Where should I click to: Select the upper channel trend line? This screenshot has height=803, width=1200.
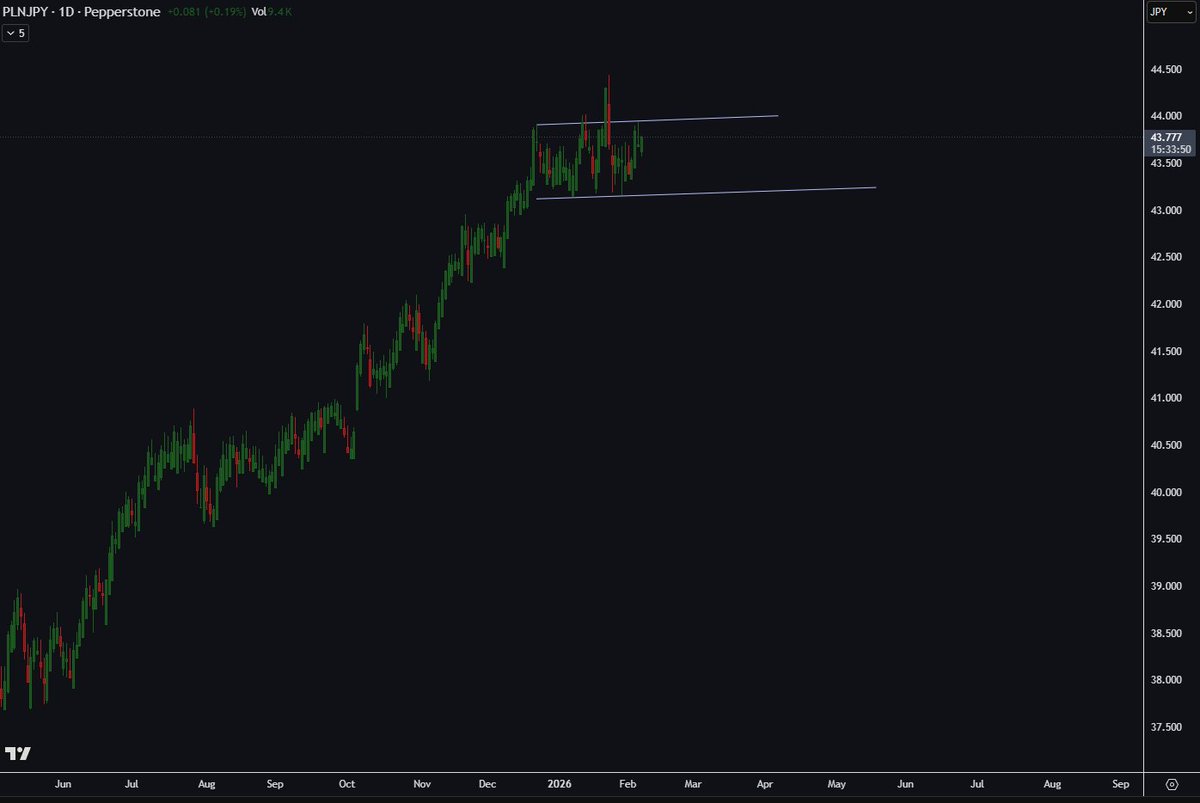tap(657, 120)
